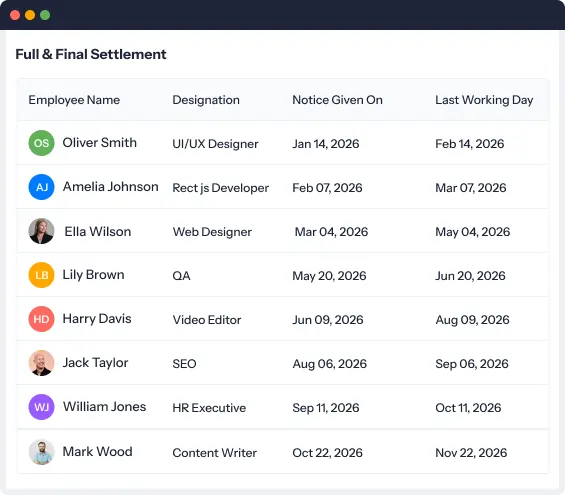The width and height of the screenshot is (565, 495).
Task: Click the QA designation cell
Action: click(181, 276)
